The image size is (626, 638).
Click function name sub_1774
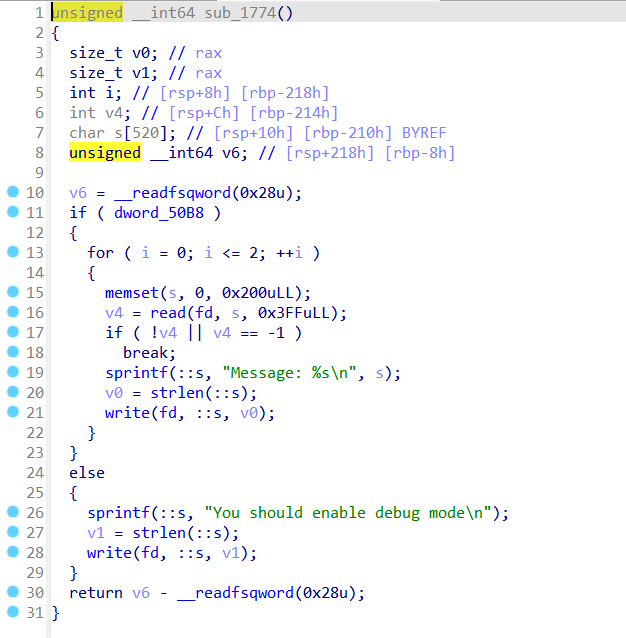240,13
